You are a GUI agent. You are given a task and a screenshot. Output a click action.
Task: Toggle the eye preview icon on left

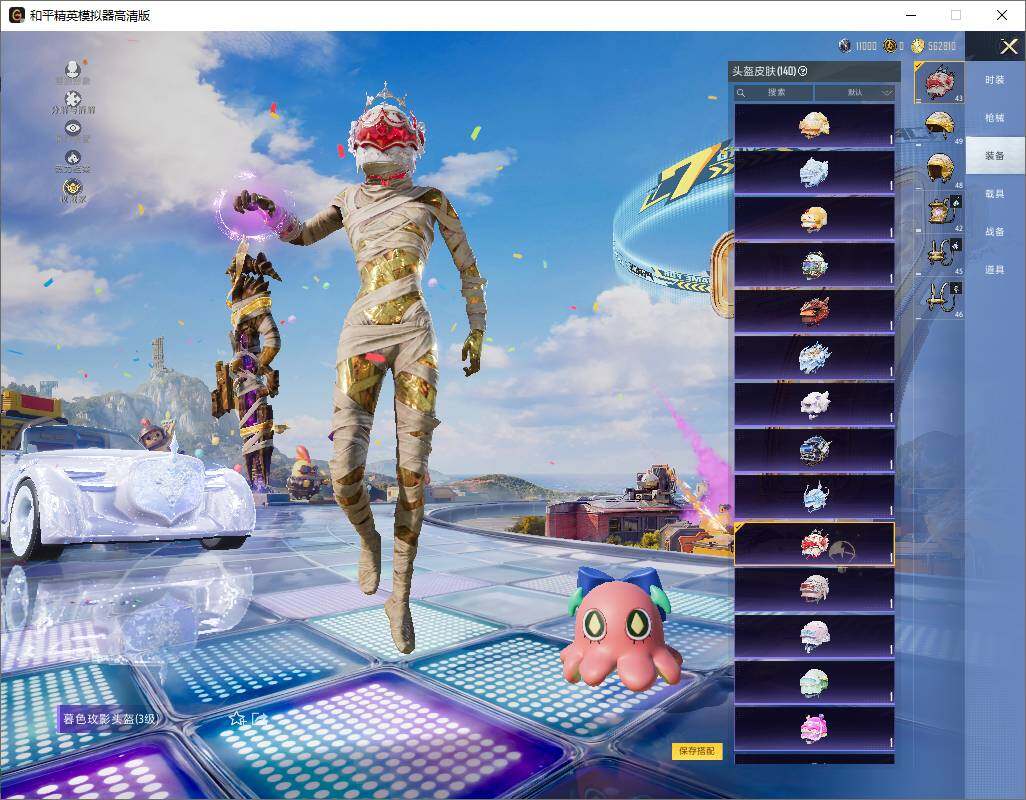pyautogui.click(x=73, y=128)
